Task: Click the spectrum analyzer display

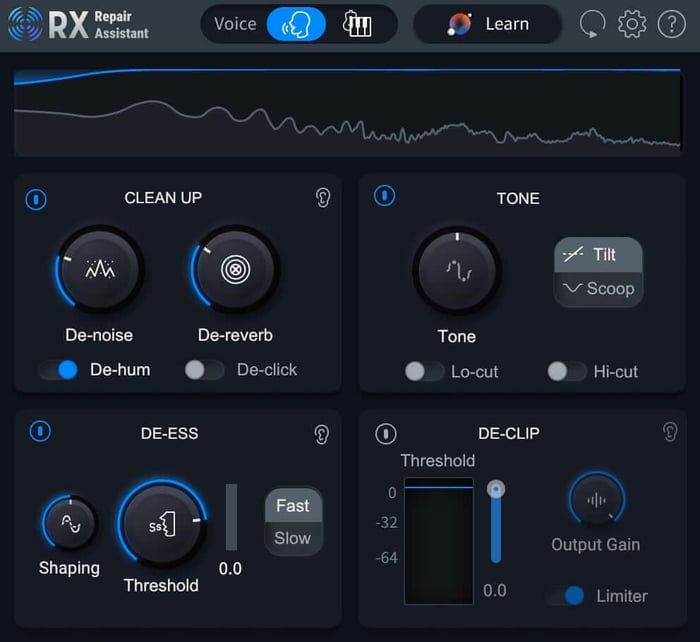Action: point(347,112)
